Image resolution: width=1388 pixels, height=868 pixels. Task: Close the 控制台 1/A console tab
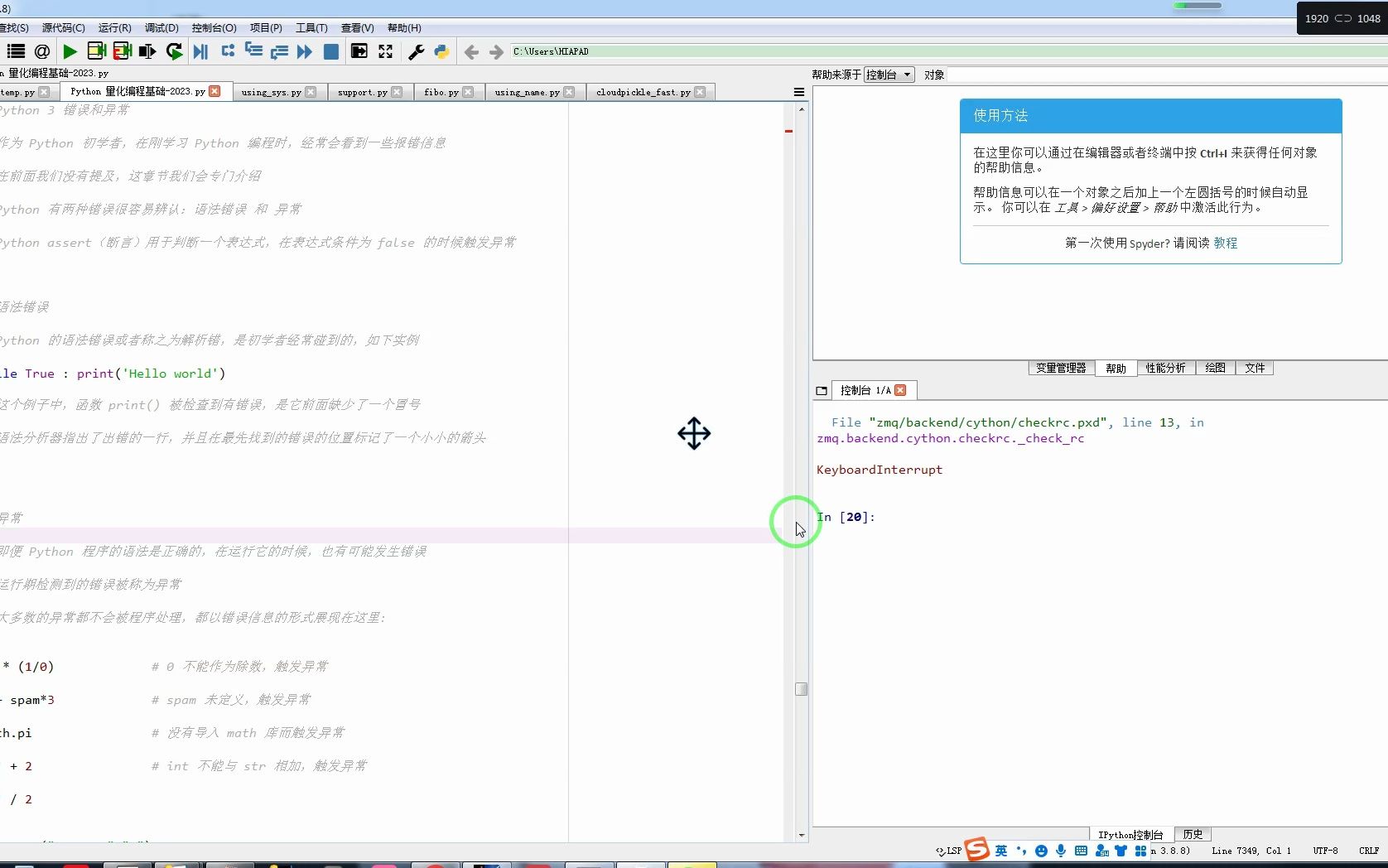(x=900, y=390)
